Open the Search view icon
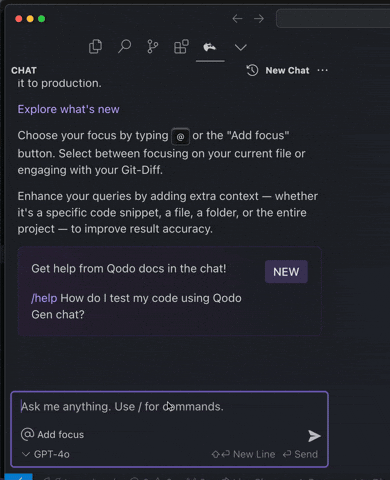This screenshot has height=480, width=390. [124, 47]
